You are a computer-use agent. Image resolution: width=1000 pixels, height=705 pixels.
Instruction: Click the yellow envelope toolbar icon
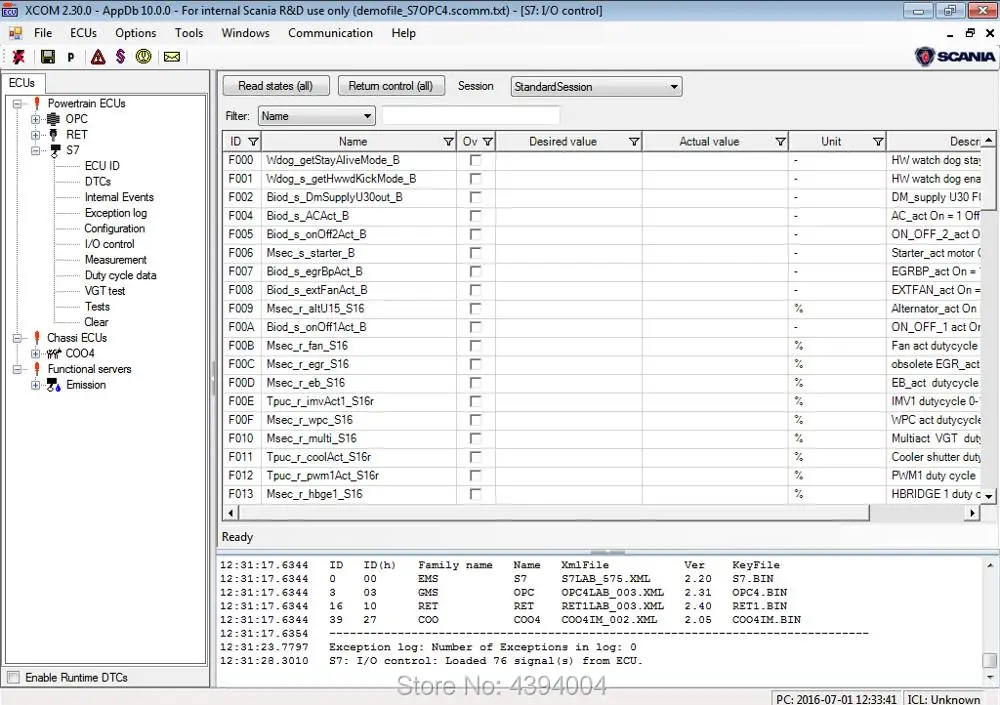pos(171,57)
